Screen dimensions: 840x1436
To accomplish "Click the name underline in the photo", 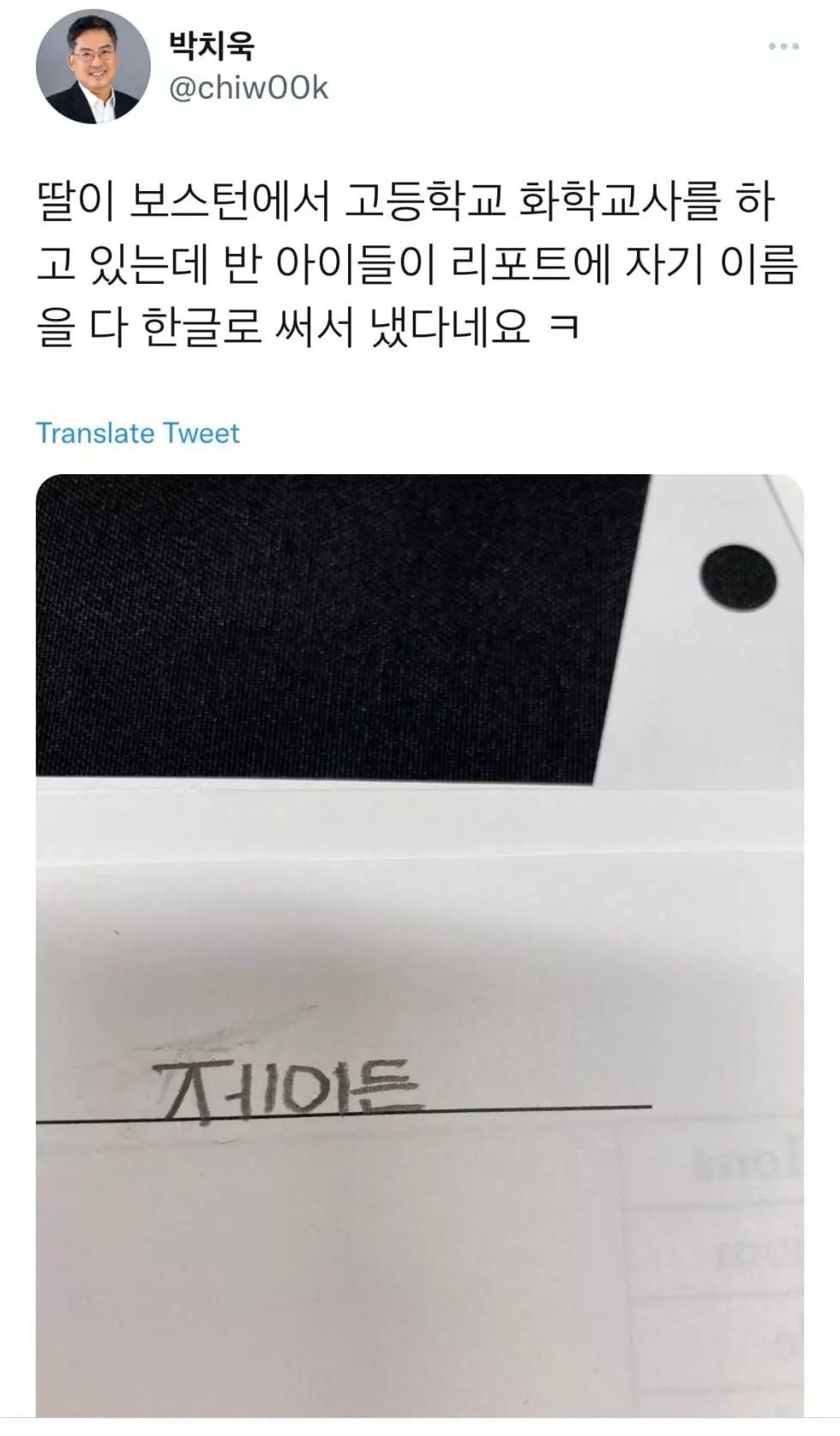I will tap(343, 1113).
